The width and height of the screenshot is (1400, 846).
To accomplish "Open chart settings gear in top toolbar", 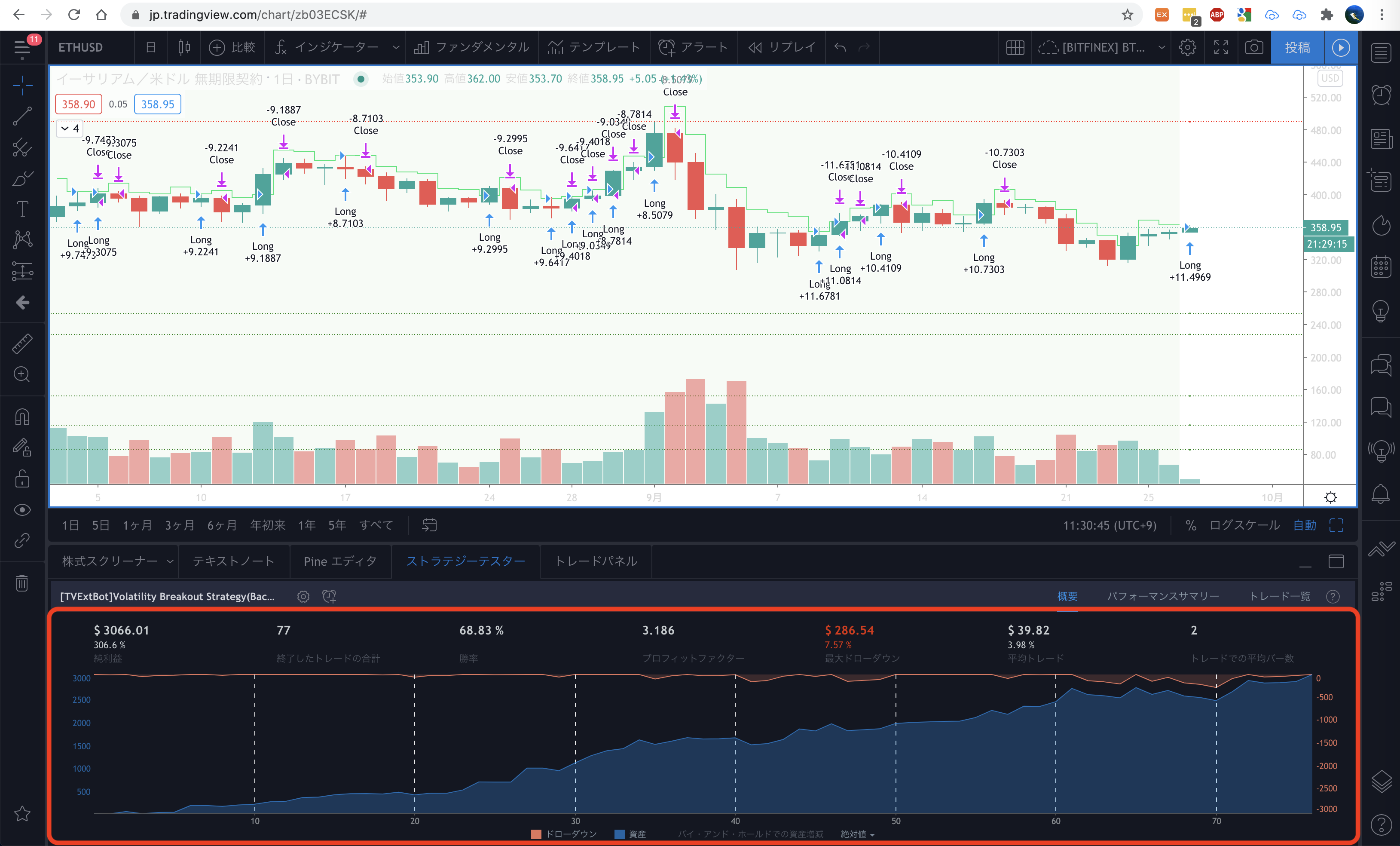I will pyautogui.click(x=1187, y=47).
